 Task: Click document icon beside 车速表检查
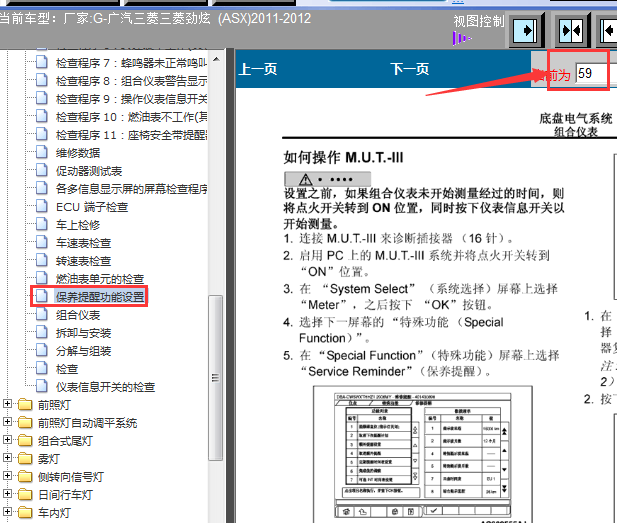point(42,242)
